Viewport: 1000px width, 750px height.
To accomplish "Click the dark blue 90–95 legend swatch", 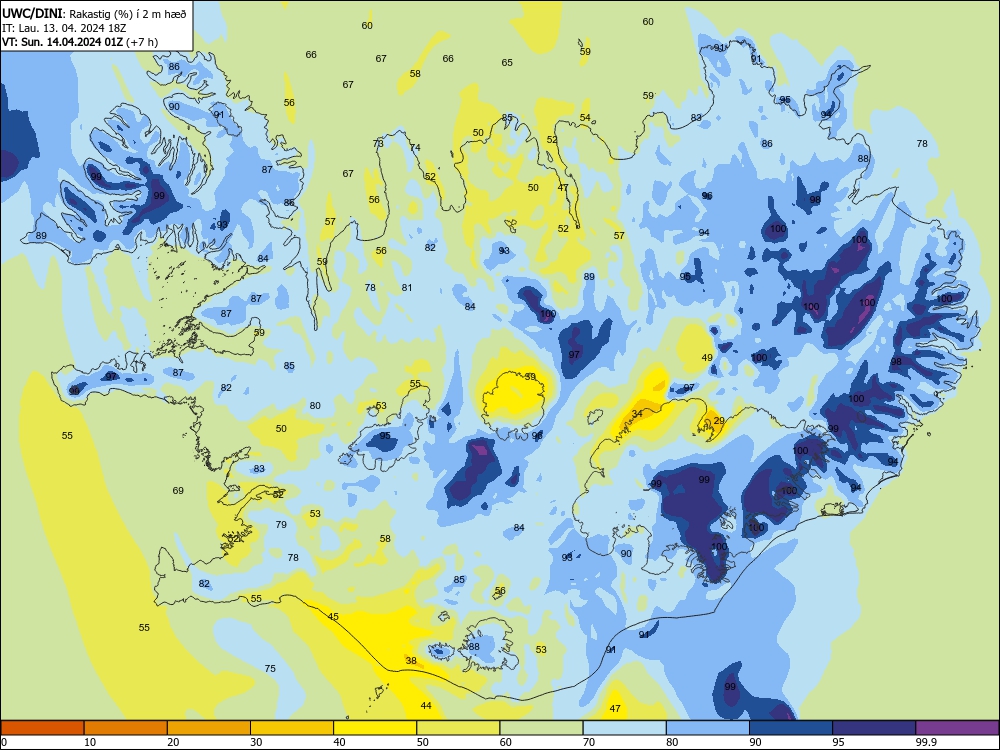I will point(791,728).
